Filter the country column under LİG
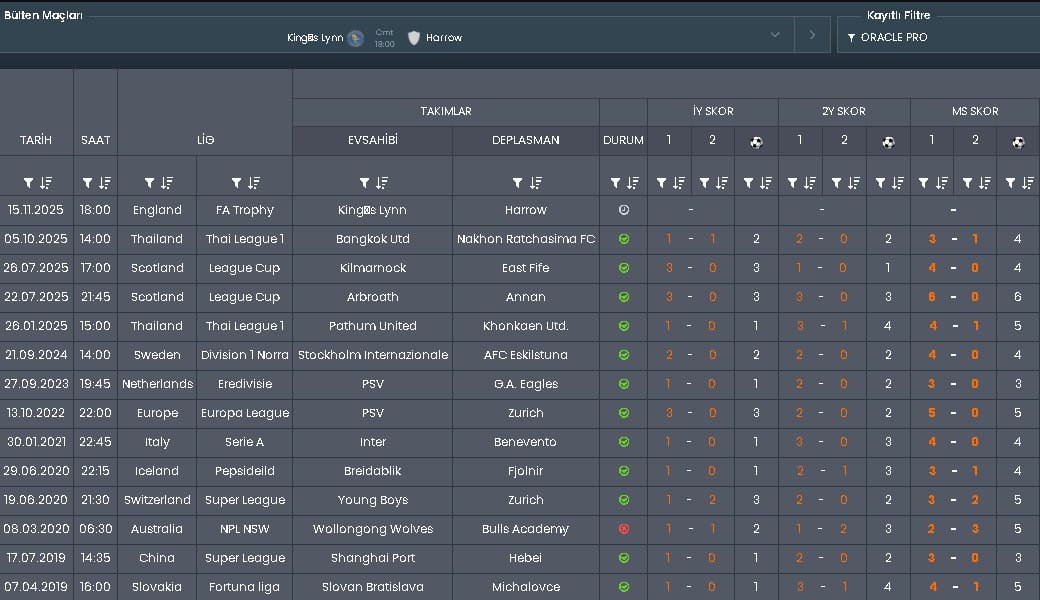The height and width of the screenshot is (600, 1040). [149, 183]
